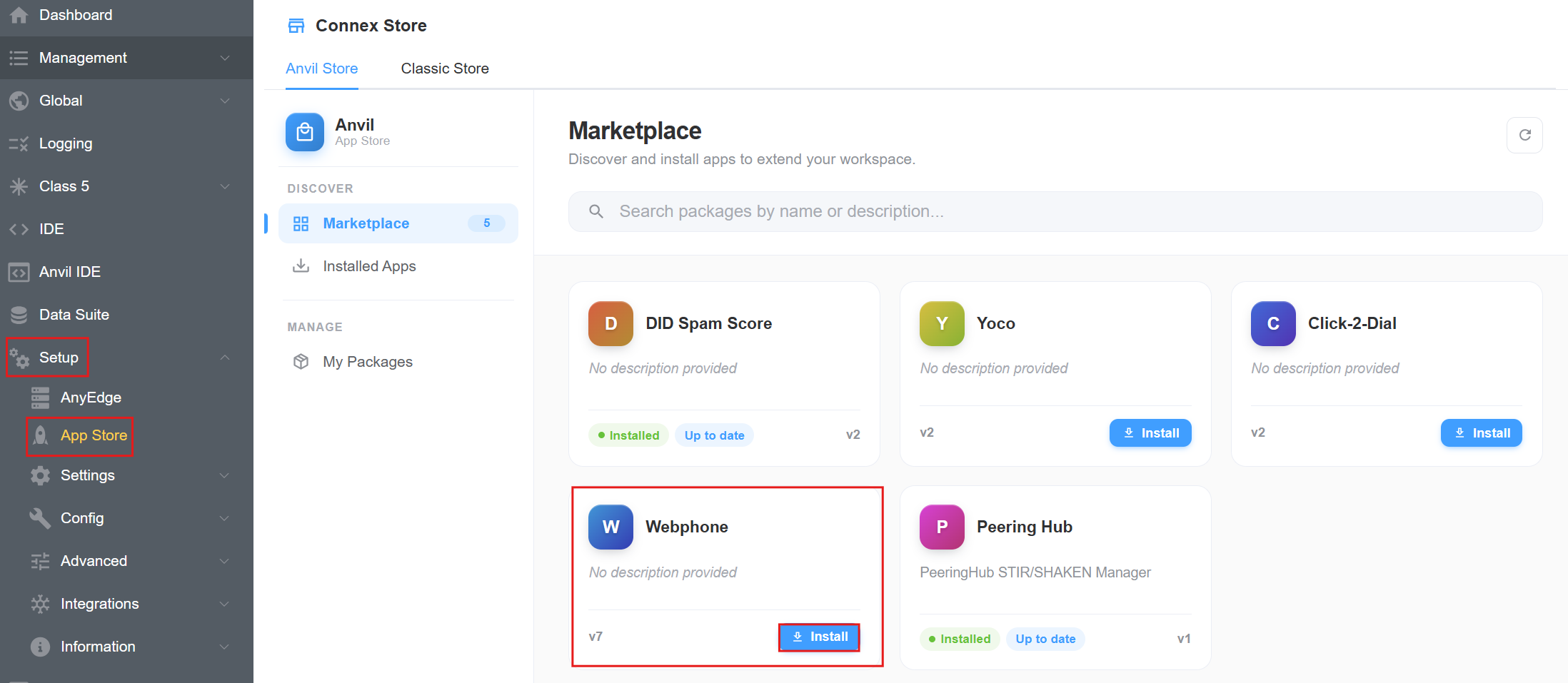Screen dimensions: 1568x683
Task: Focus the package search field
Action: point(1055,211)
